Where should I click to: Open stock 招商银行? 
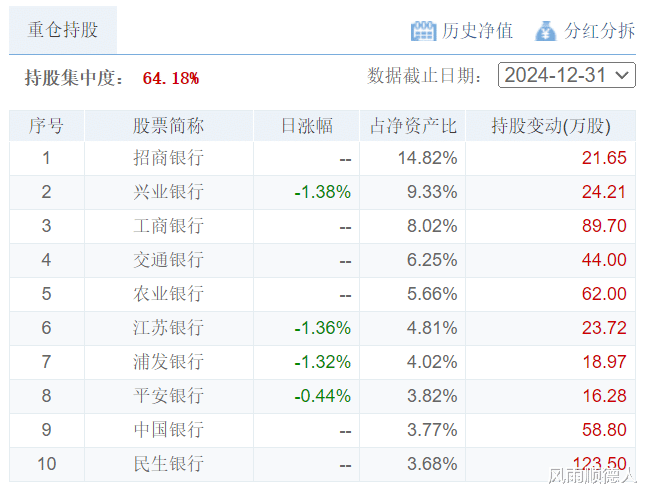tap(169, 158)
